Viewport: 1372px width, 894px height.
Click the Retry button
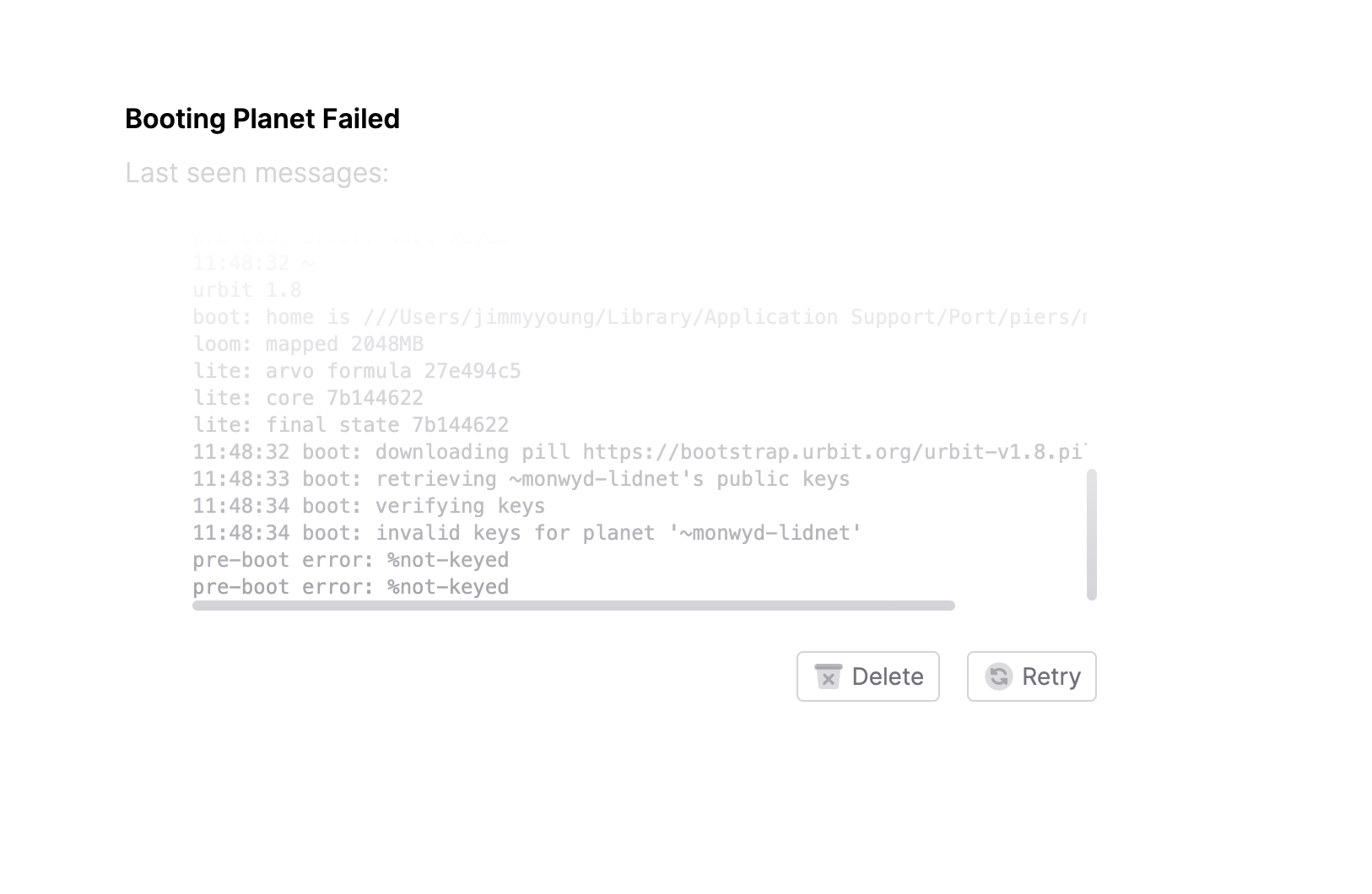(1031, 676)
